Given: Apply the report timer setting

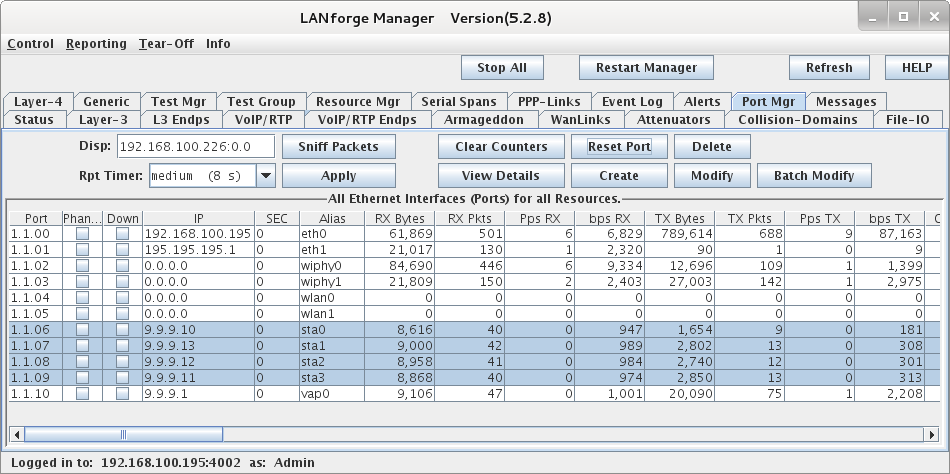Looking at the screenshot, I should coord(339,176).
